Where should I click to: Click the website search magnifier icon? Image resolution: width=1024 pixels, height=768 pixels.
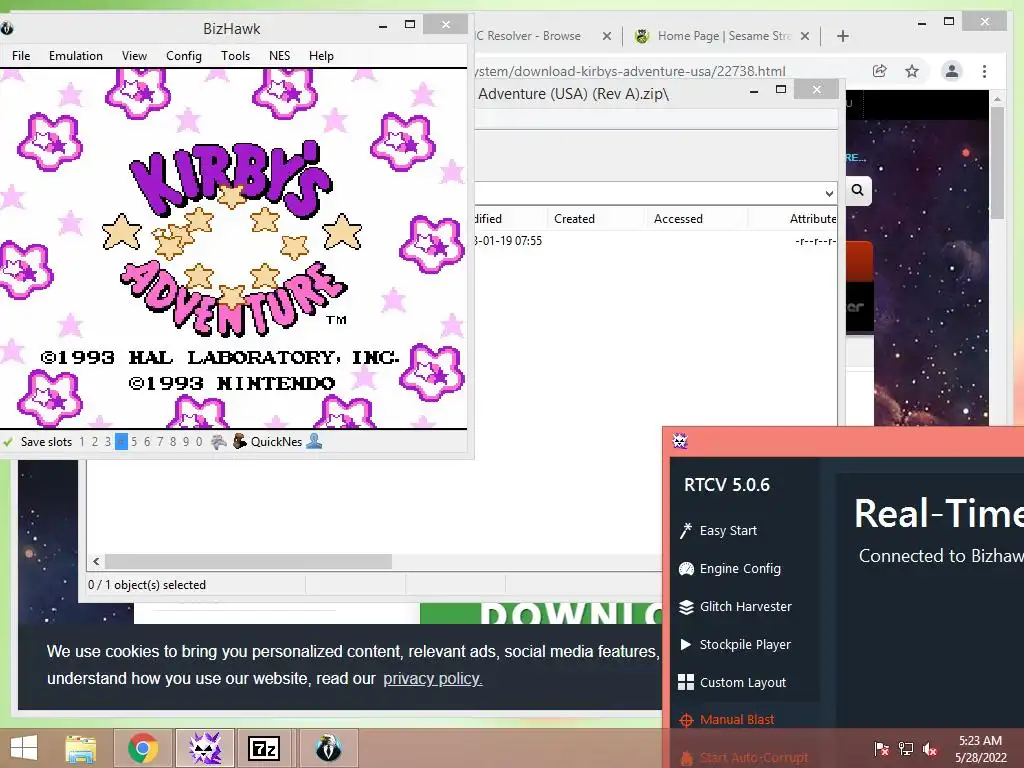click(857, 190)
